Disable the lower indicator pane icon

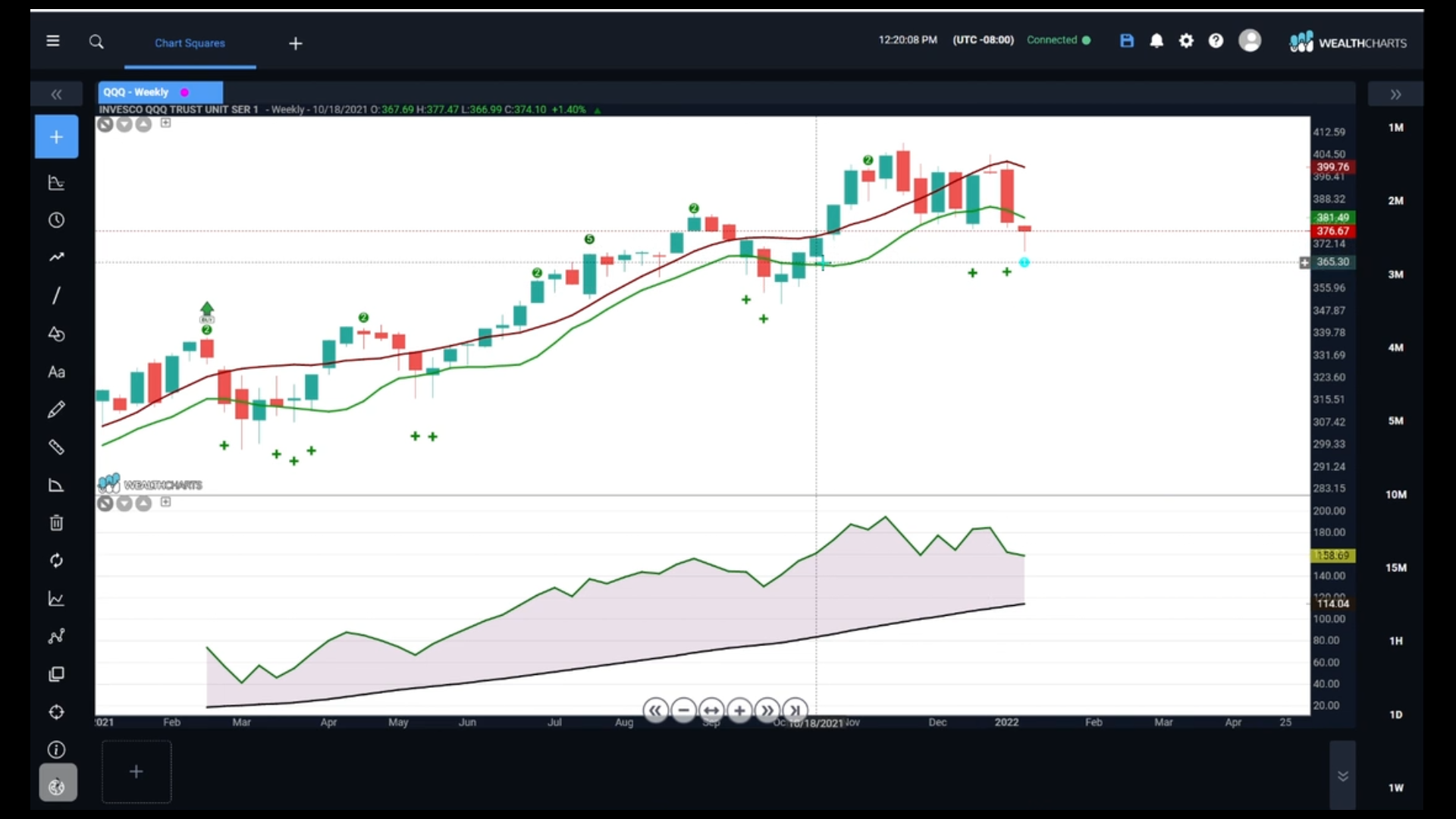pyautogui.click(x=105, y=504)
